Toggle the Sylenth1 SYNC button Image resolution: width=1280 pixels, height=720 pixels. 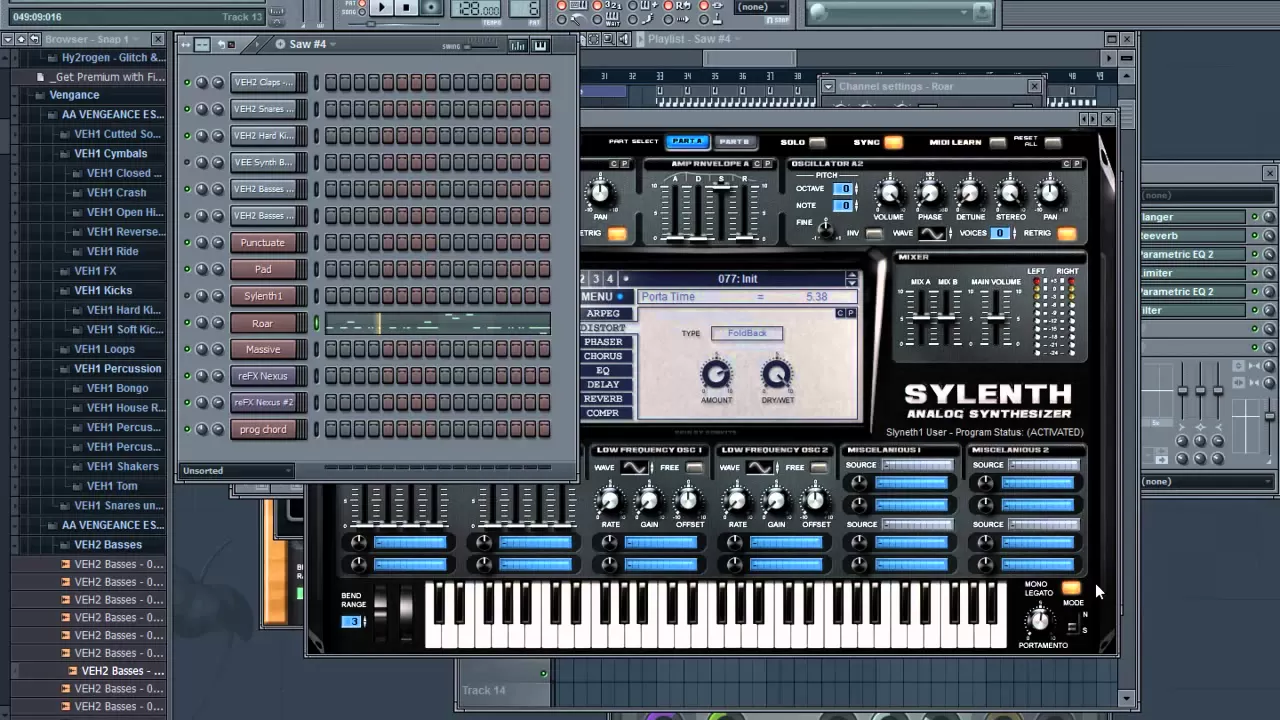pyautogui.click(x=893, y=143)
